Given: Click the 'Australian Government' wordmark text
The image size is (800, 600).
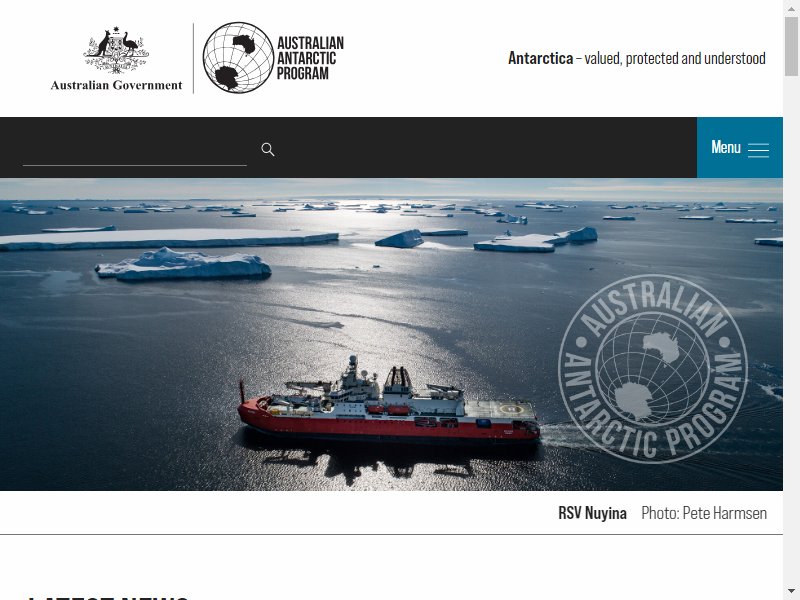Looking at the screenshot, I should click(x=116, y=85).
